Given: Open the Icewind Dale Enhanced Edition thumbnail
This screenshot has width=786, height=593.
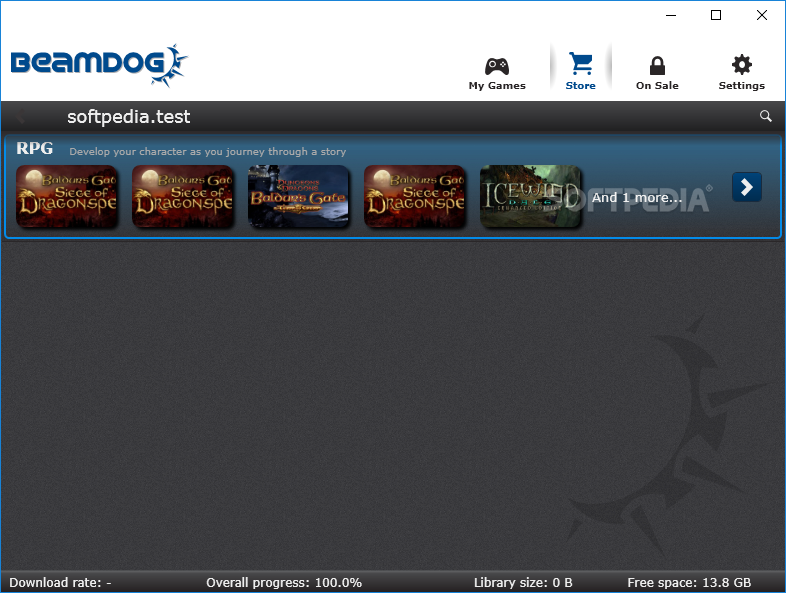Looking at the screenshot, I should (530, 196).
